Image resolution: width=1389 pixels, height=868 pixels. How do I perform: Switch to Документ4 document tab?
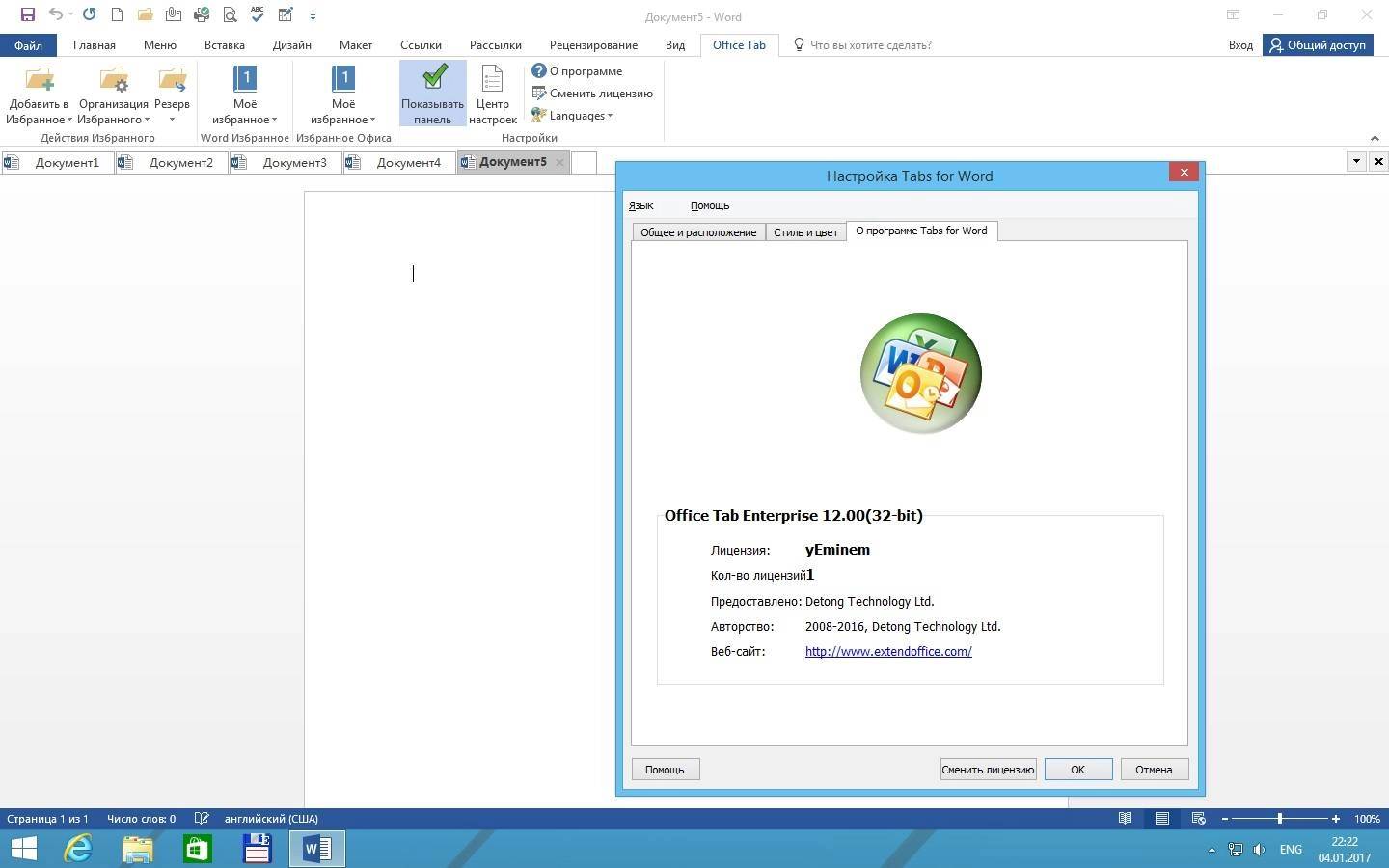(x=398, y=162)
